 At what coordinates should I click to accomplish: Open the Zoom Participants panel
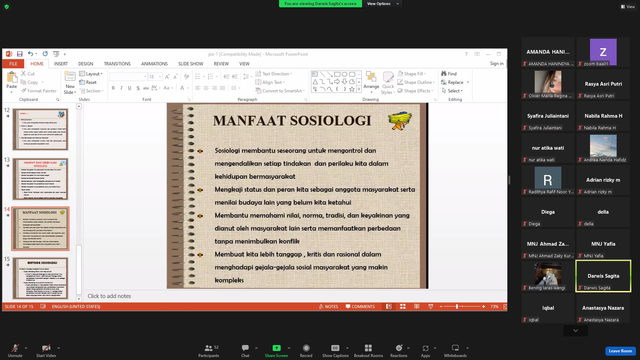209,350
